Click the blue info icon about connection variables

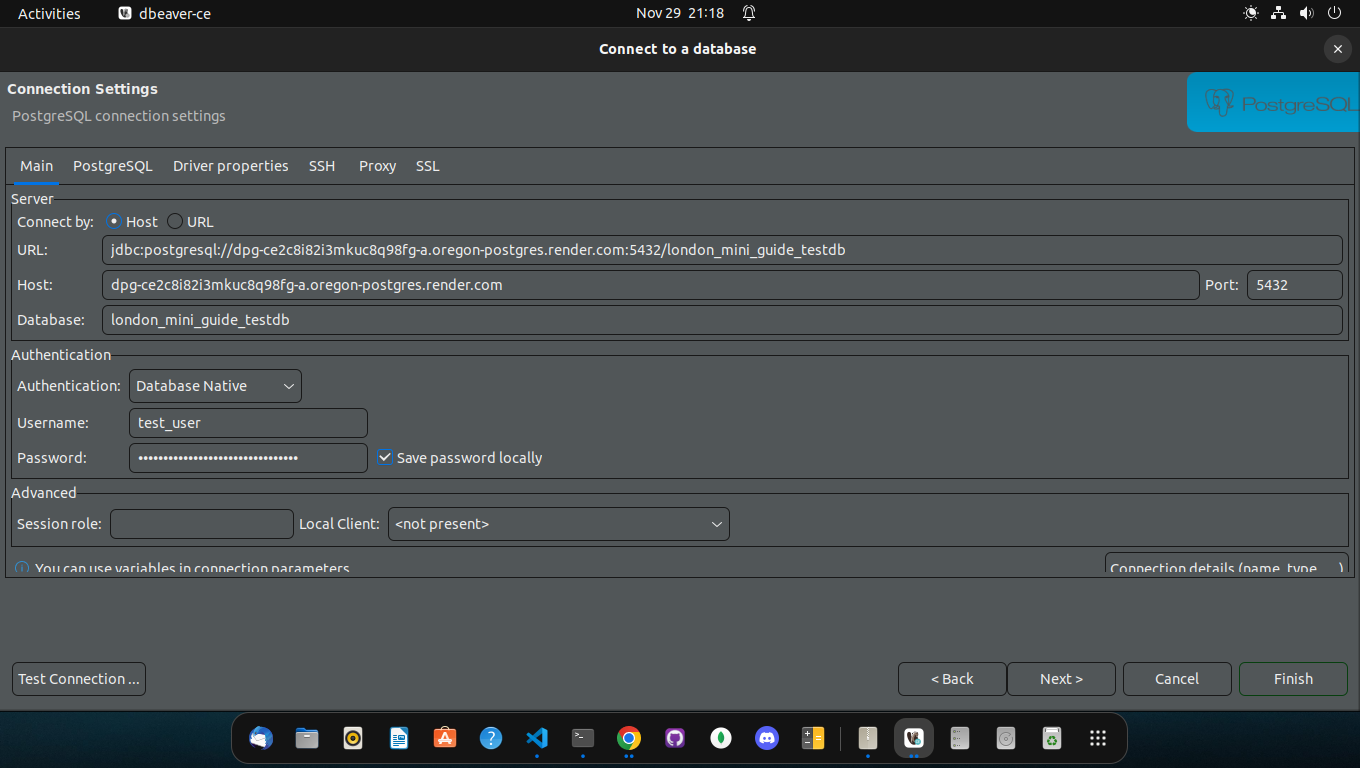tap(21, 568)
